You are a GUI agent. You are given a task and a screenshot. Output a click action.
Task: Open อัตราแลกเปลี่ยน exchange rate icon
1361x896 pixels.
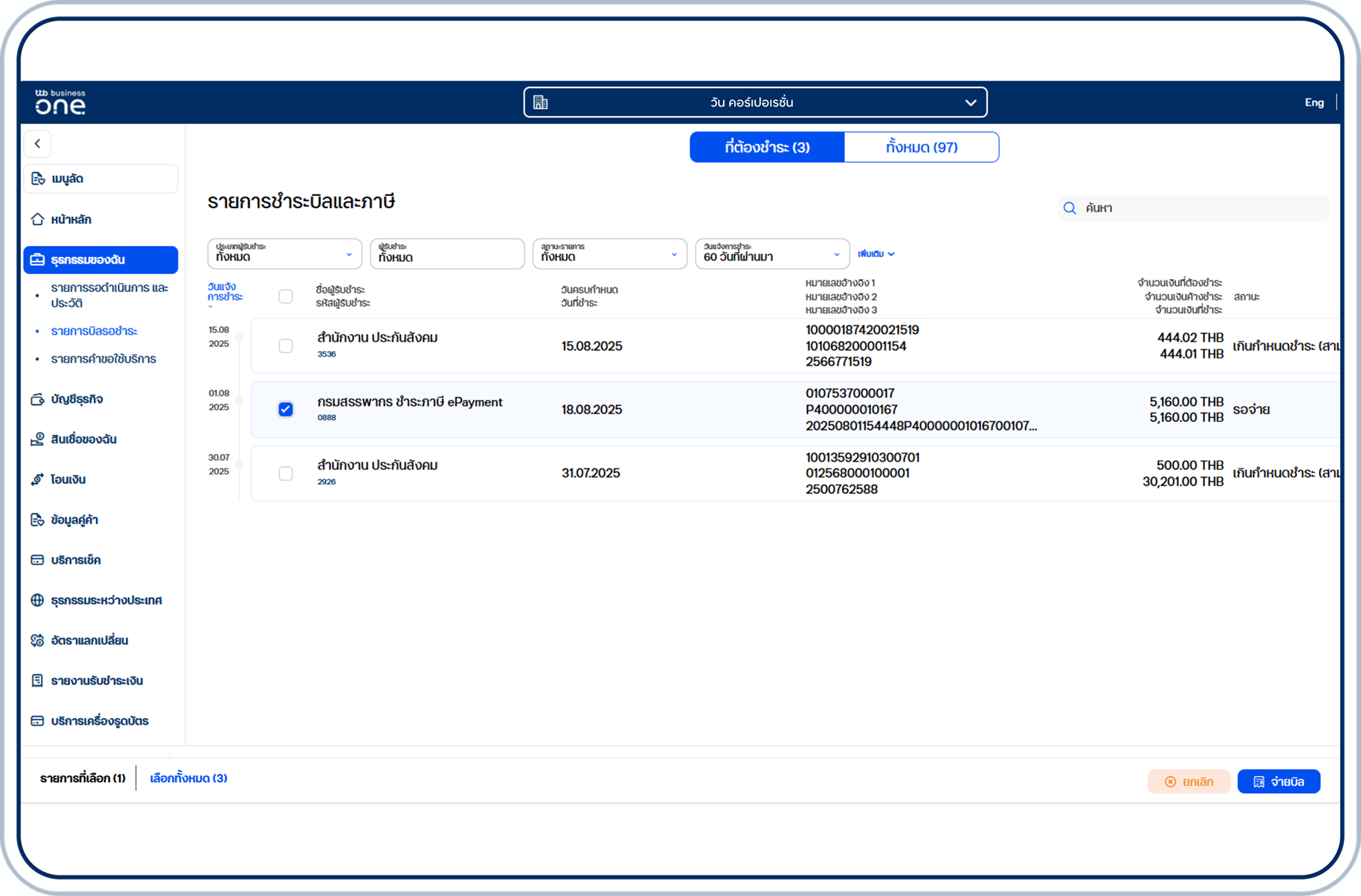tap(38, 640)
